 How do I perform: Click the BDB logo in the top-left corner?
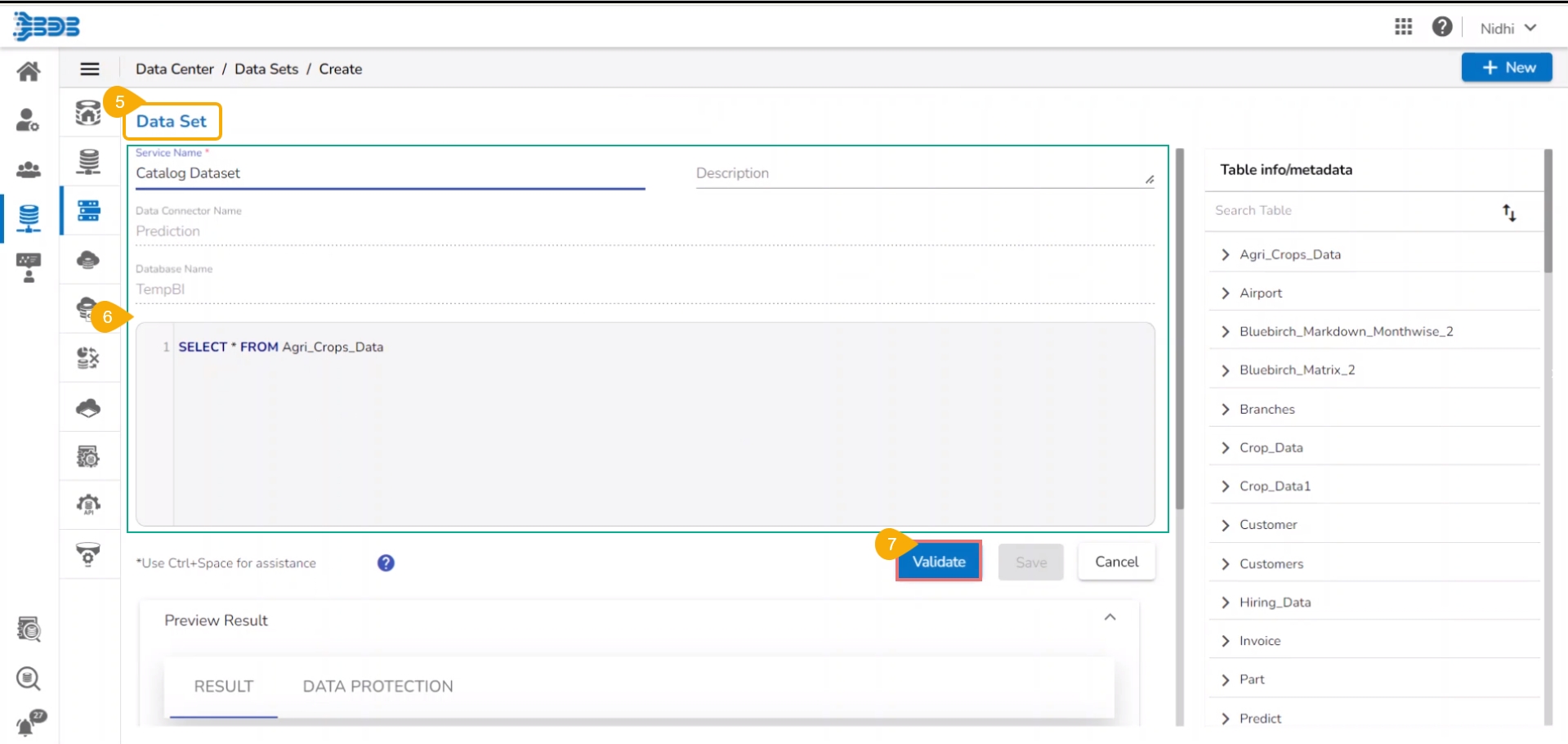(x=47, y=26)
